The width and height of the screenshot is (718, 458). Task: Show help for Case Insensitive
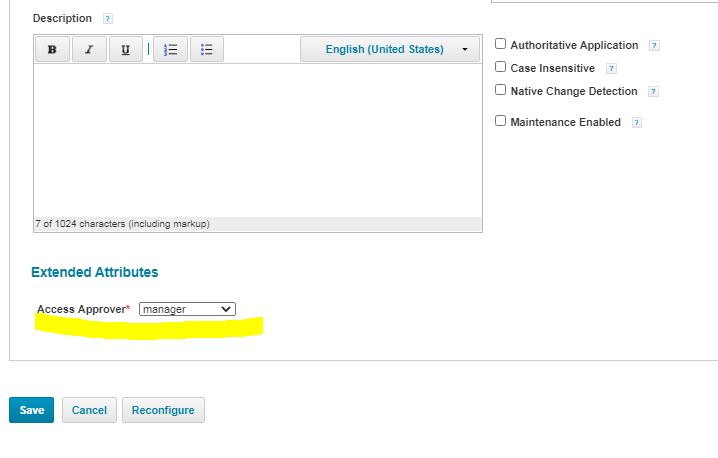[611, 69]
